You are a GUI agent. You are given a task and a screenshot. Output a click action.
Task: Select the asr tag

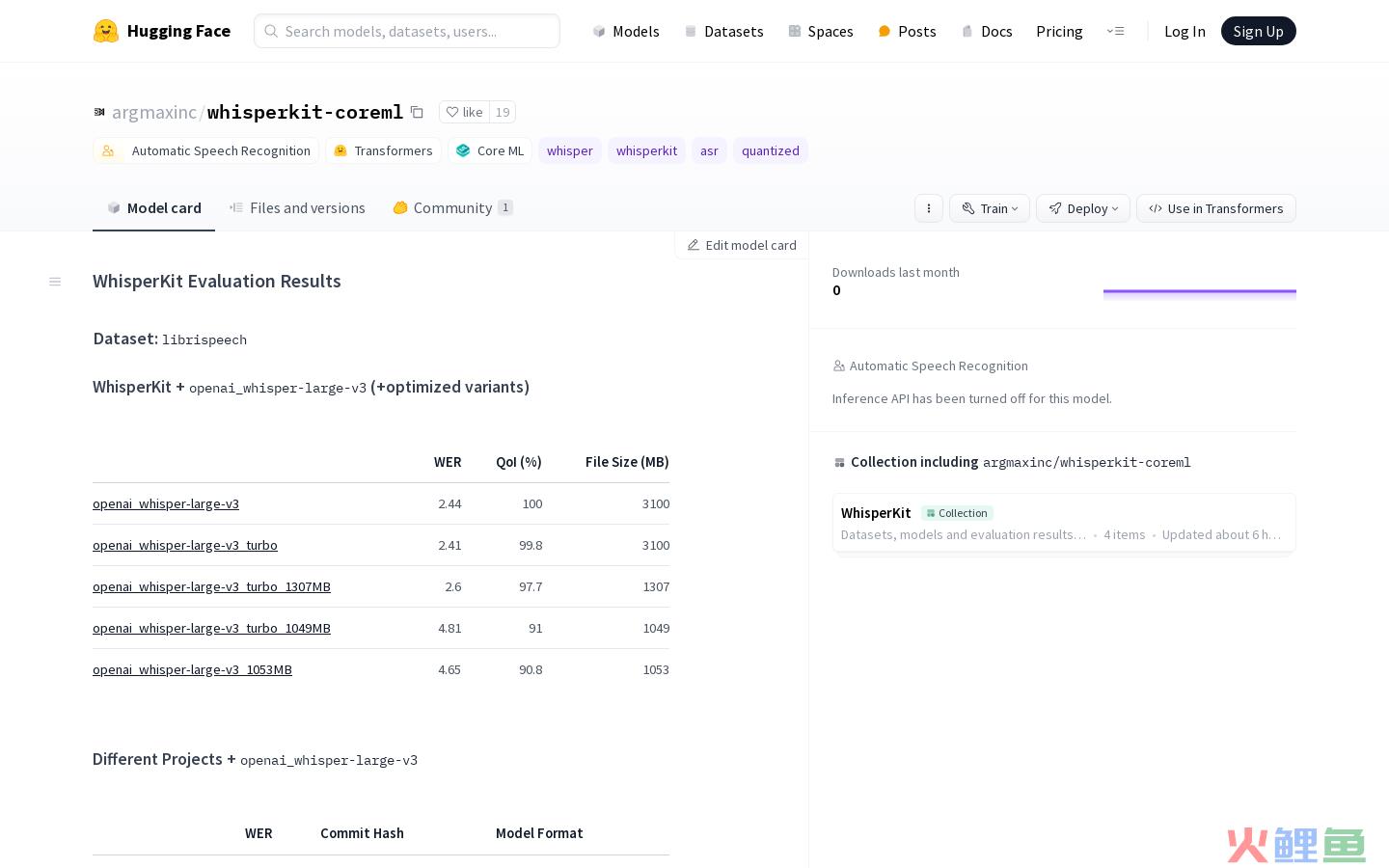(709, 150)
